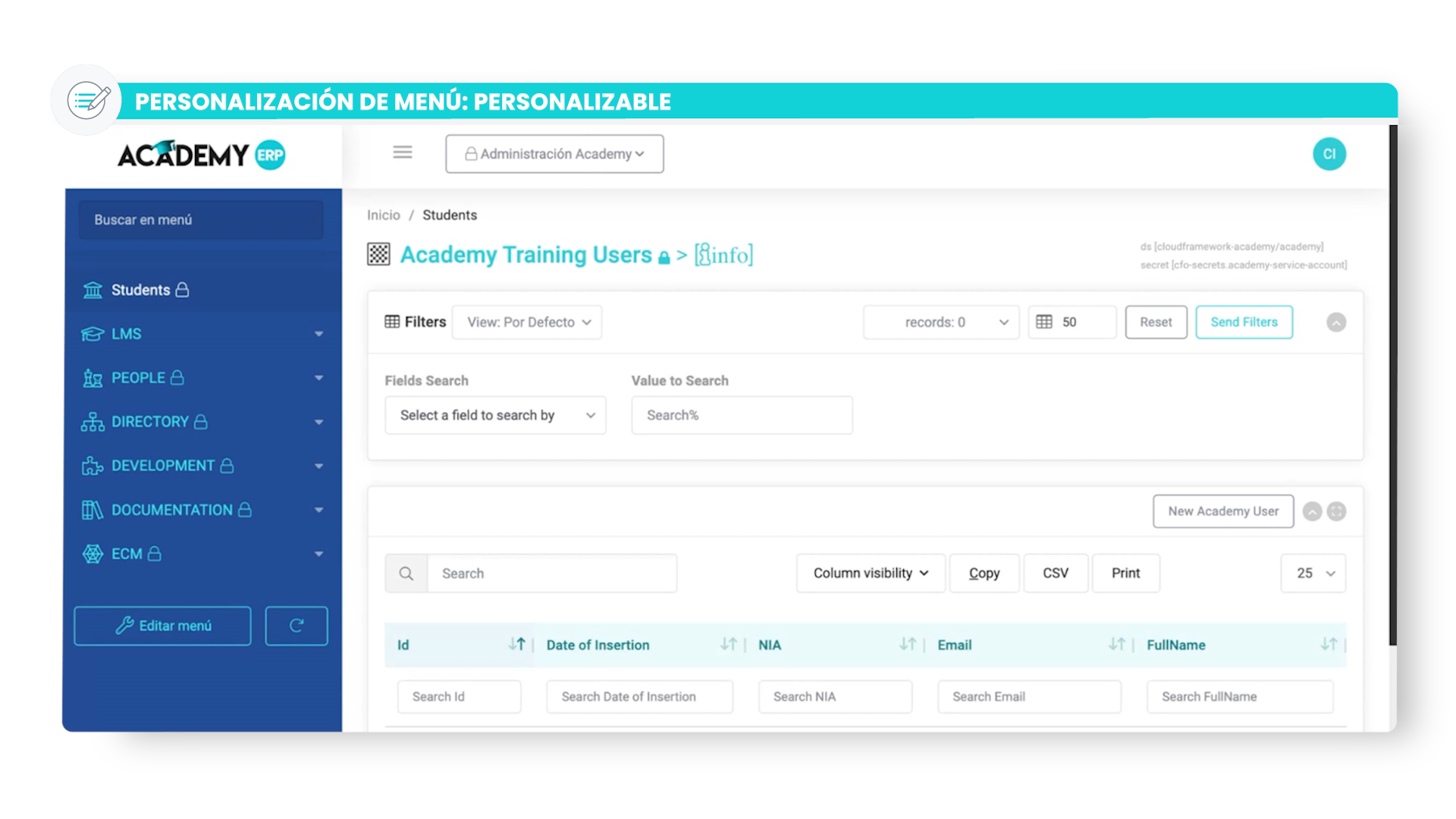The image size is (1456, 819).
Task: Click the DEVELOPMENT puzzle icon
Action: pyautogui.click(x=93, y=466)
